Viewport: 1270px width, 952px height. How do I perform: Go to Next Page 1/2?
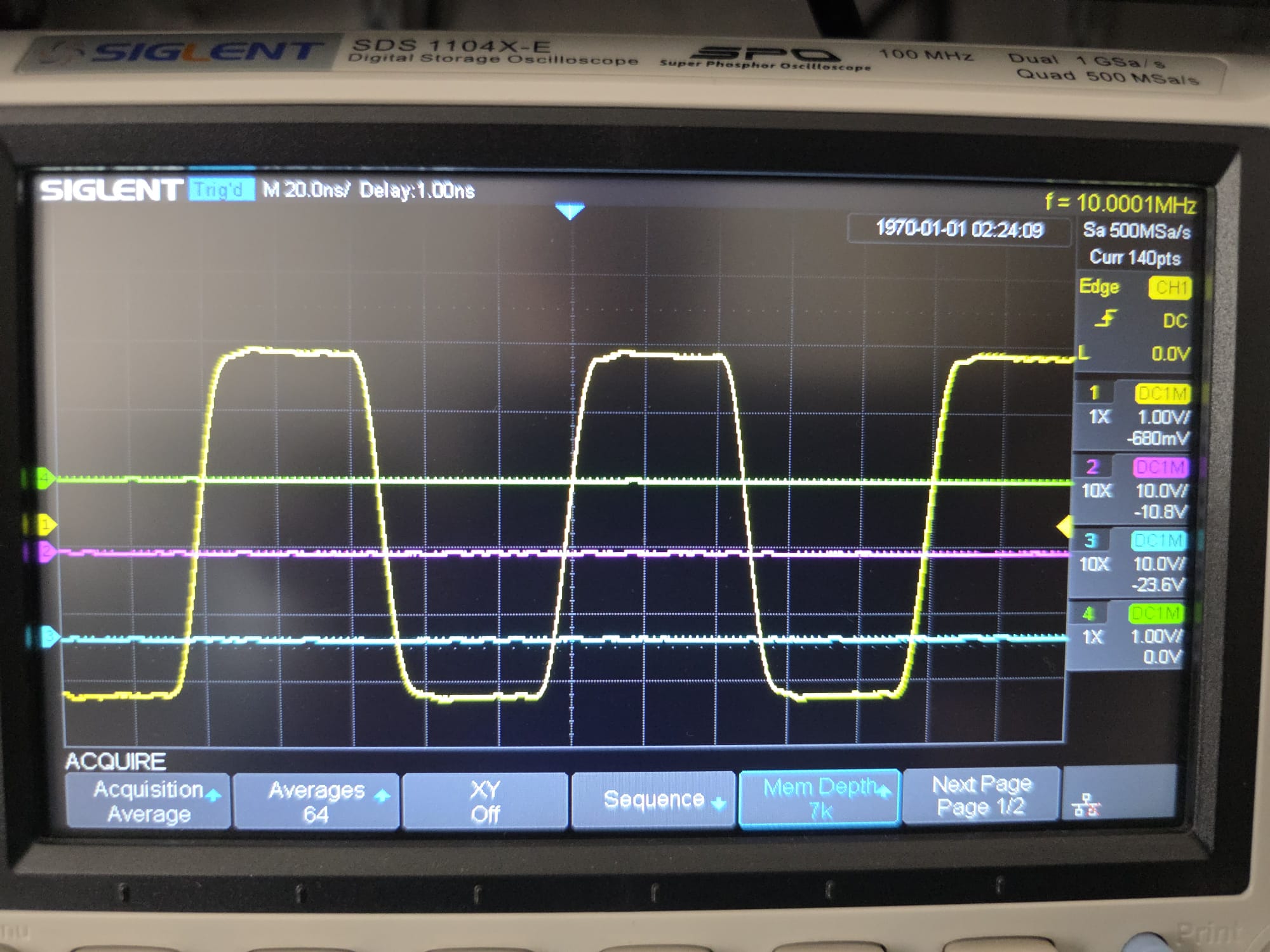(981, 796)
